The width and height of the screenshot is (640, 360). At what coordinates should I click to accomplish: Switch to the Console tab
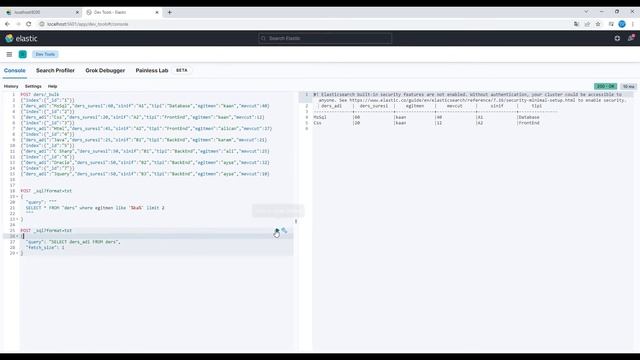click(x=15, y=71)
